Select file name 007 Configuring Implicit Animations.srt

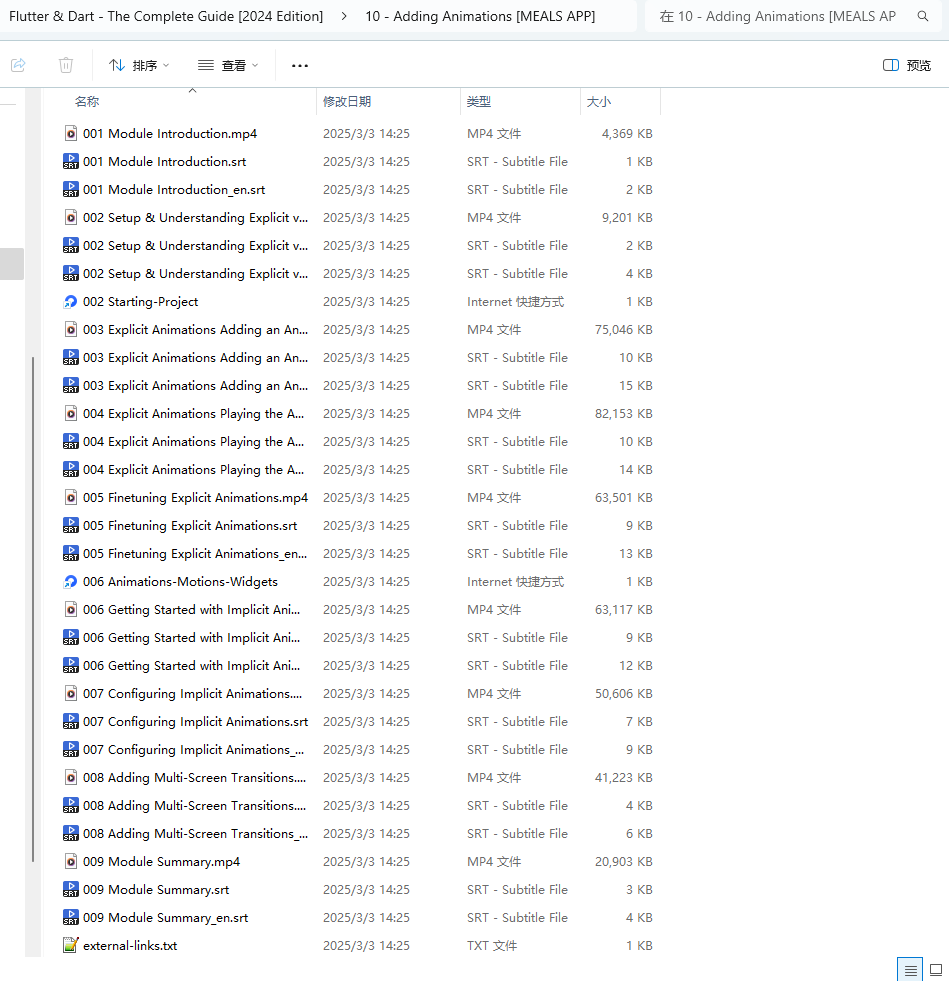coord(195,721)
